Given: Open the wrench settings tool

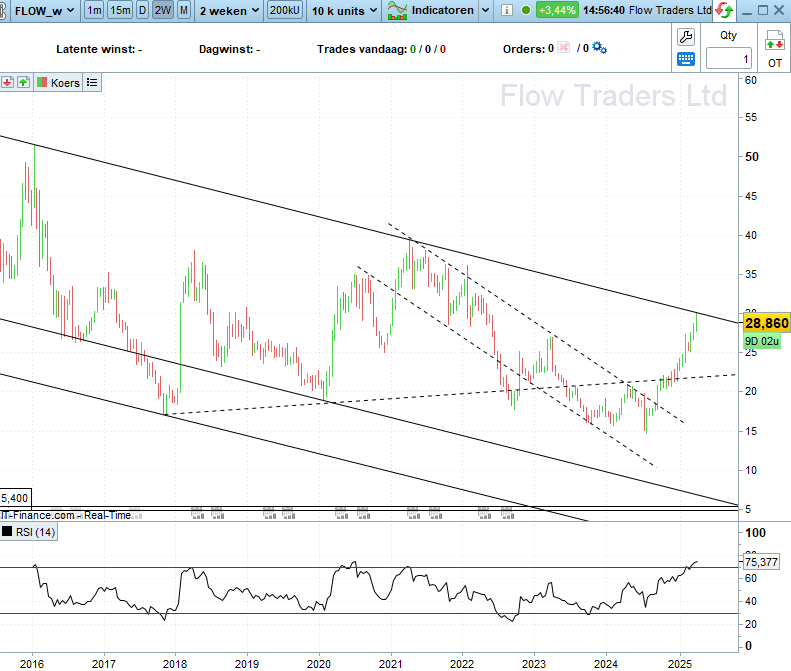Looking at the screenshot, I should coord(686,37).
